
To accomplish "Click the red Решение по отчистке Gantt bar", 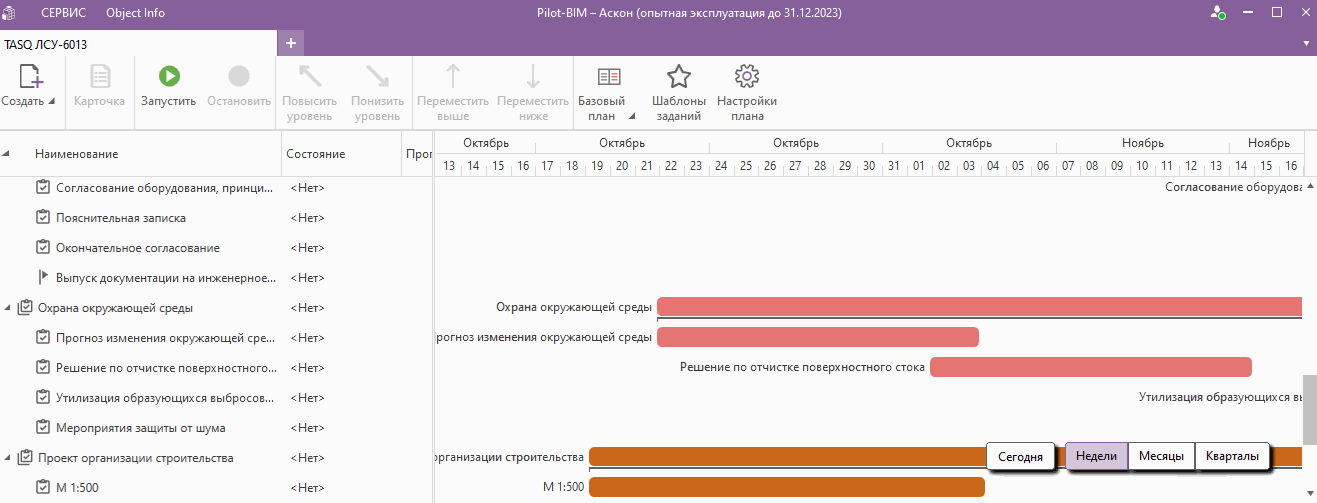I will (1090, 367).
